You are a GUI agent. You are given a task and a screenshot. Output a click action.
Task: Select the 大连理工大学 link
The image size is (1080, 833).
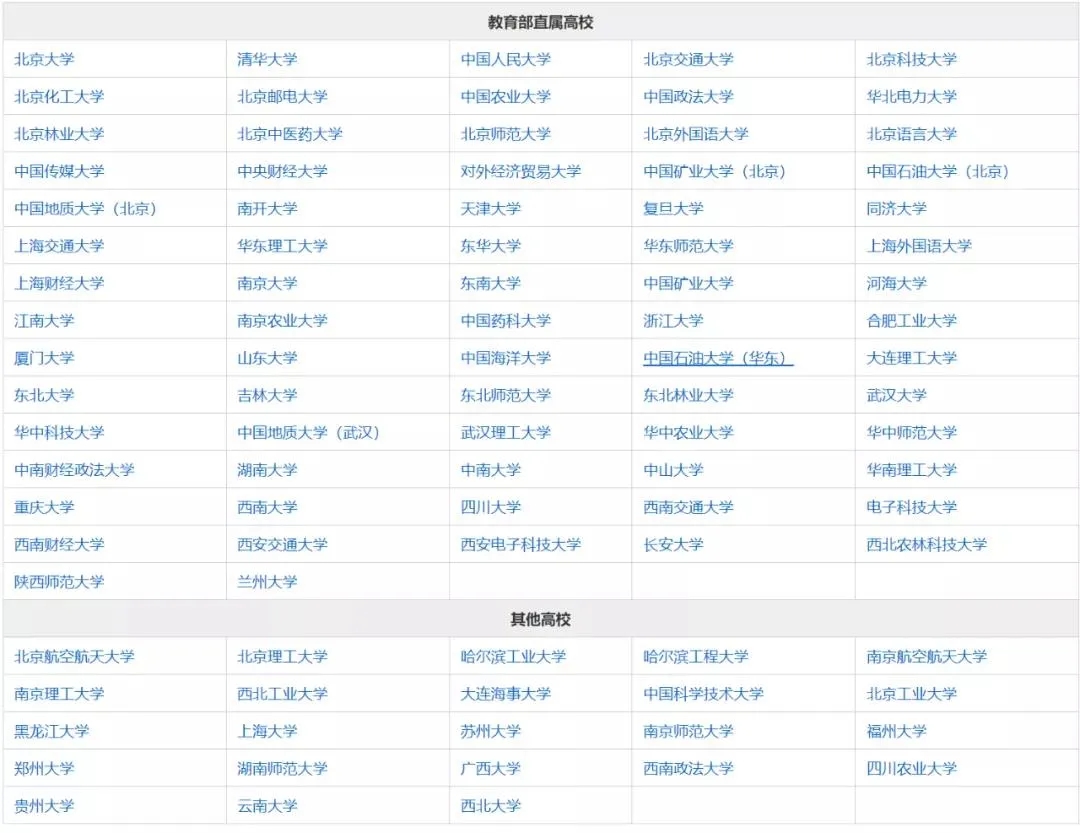point(911,358)
